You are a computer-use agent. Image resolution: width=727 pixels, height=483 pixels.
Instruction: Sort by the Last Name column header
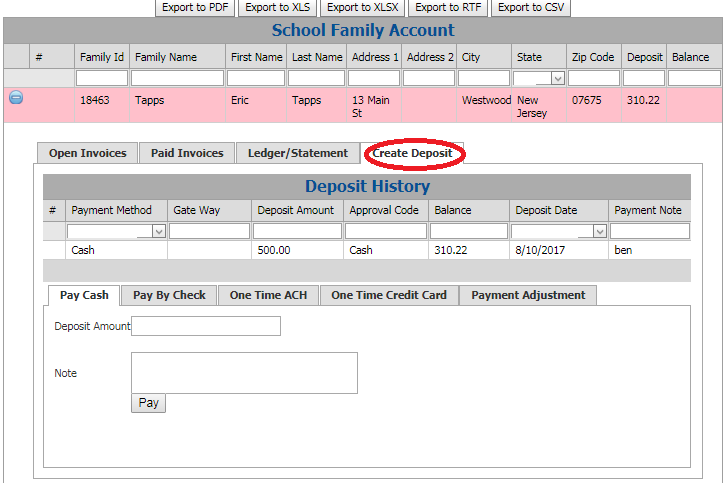[x=317, y=57]
